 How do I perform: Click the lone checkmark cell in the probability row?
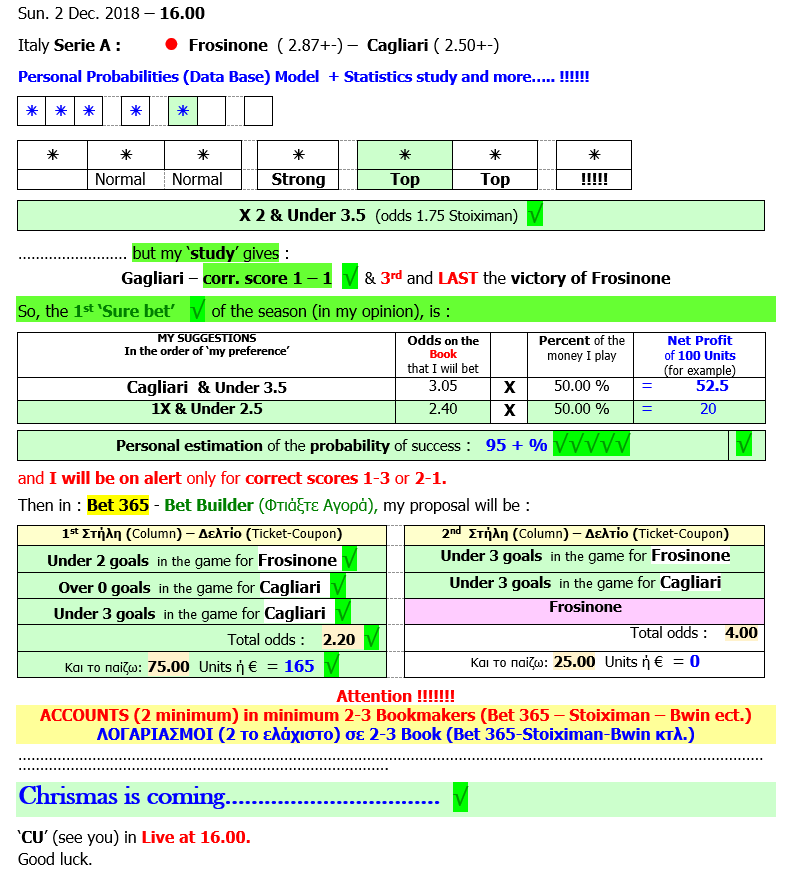pos(743,444)
